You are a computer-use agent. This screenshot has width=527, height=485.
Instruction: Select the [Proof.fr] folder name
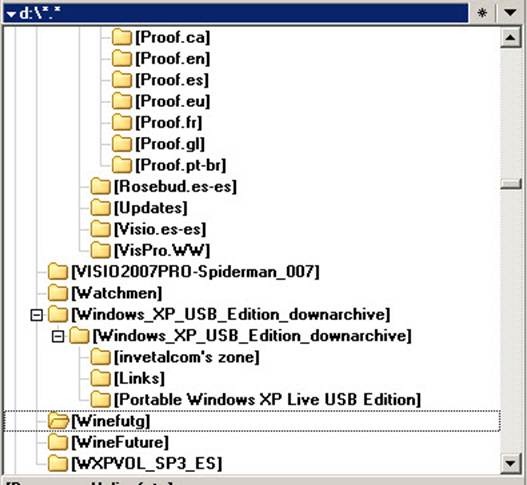click(168, 122)
